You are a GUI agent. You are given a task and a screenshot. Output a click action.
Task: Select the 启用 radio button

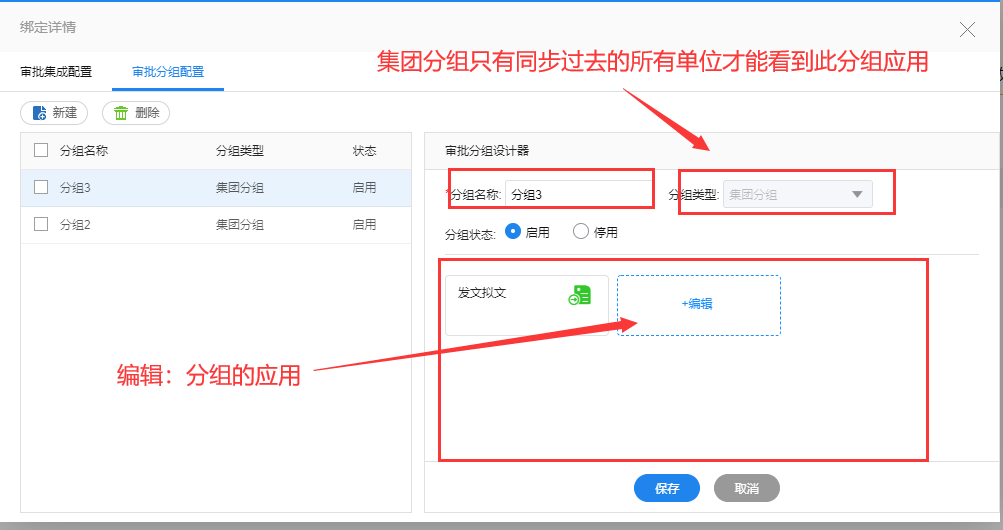(x=512, y=231)
